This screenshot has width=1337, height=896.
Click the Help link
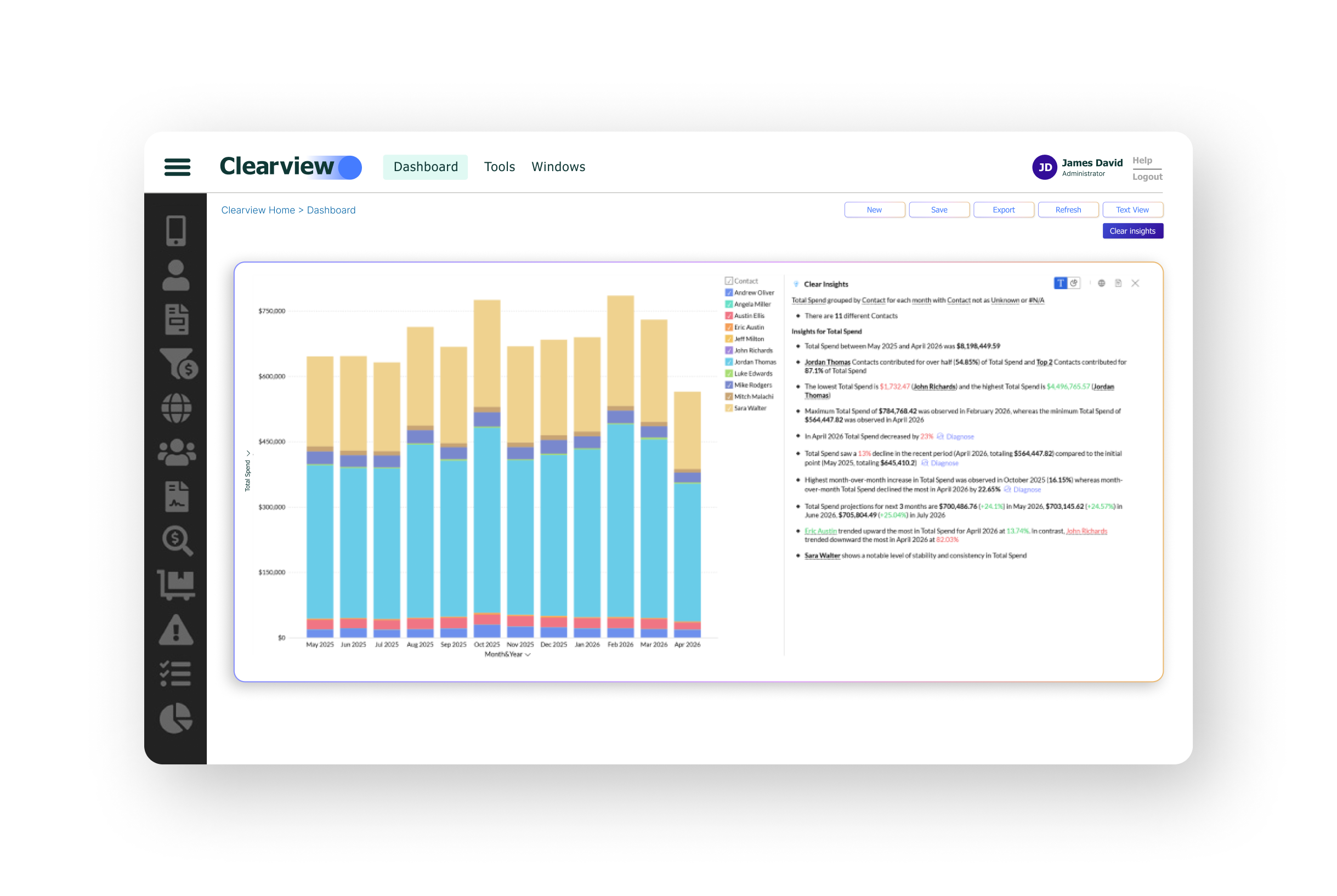(x=1142, y=161)
